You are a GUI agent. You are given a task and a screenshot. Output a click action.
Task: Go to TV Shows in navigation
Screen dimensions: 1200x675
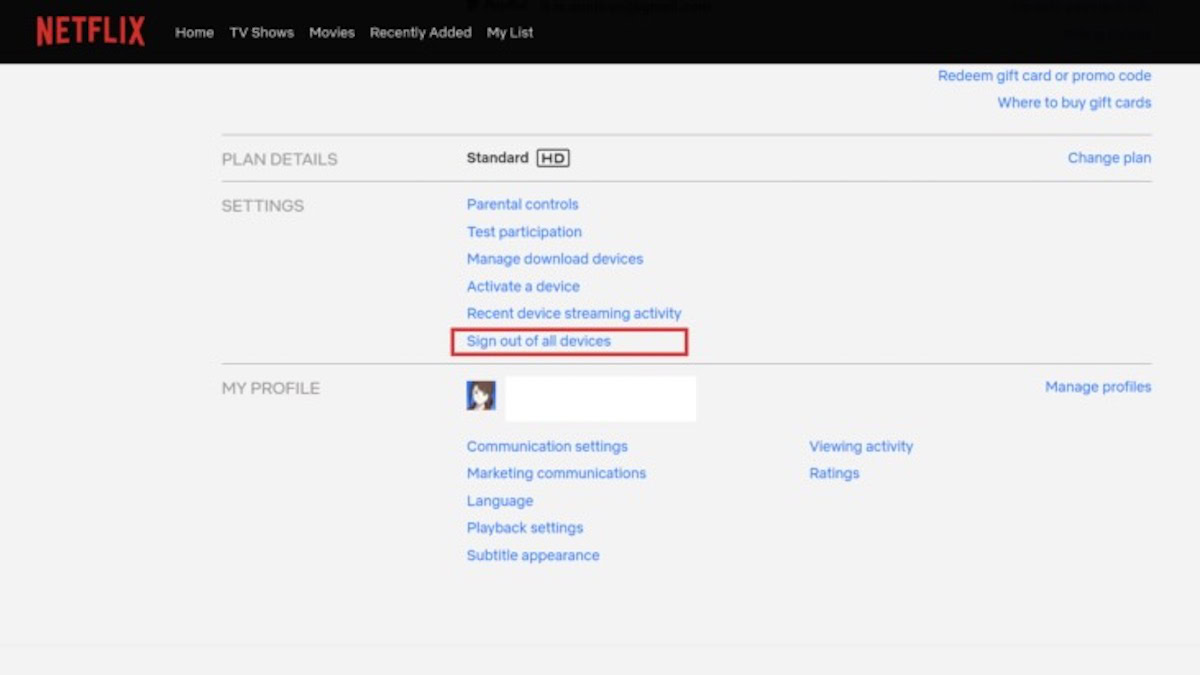[262, 32]
